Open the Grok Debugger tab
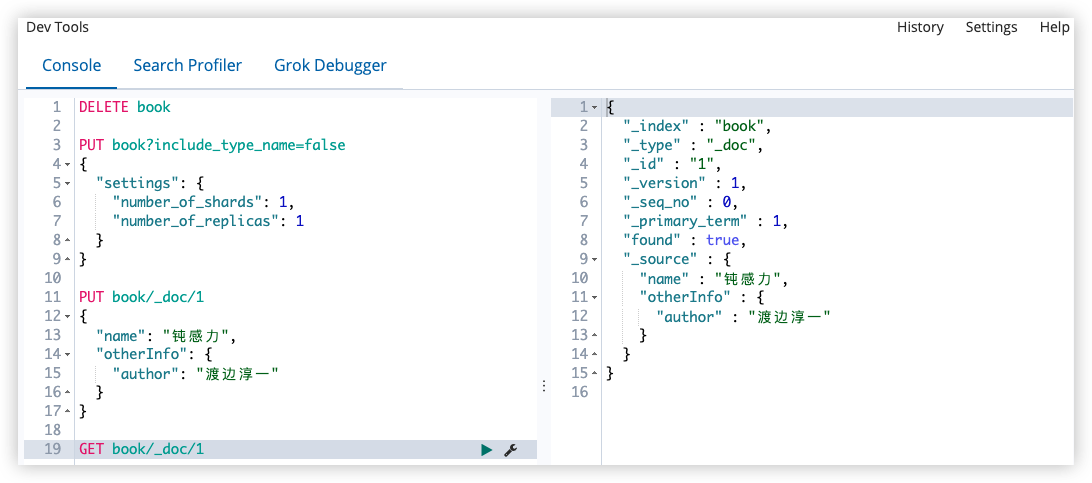This screenshot has height=483, width=1092. tap(330, 65)
